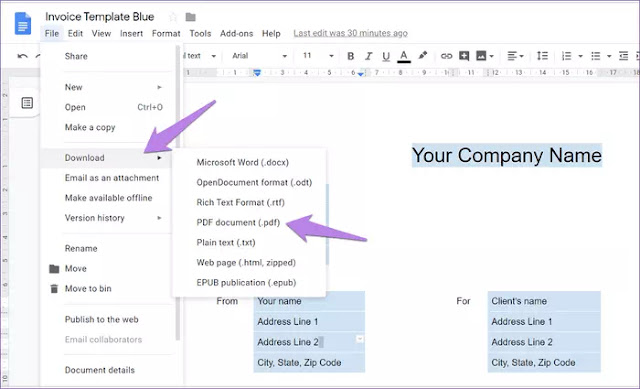Screen dimensions: 640x389
Task: Star the Invoice Template Blue document
Action: pyautogui.click(x=173, y=17)
